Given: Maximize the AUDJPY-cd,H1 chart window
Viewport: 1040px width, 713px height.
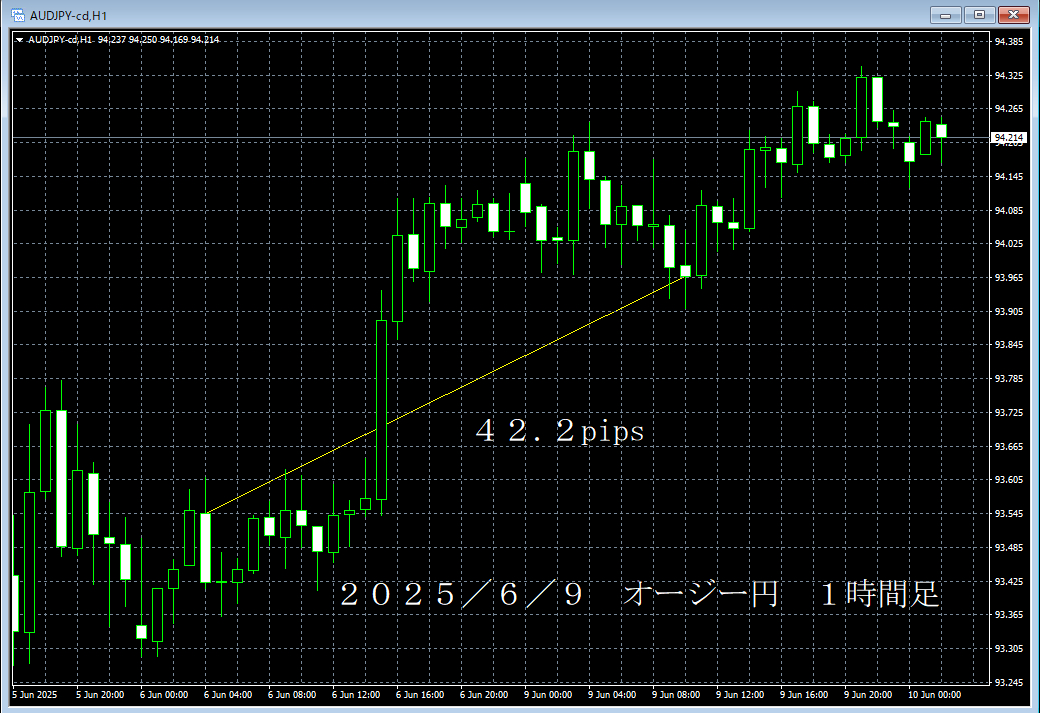Looking at the screenshot, I should tap(979, 15).
